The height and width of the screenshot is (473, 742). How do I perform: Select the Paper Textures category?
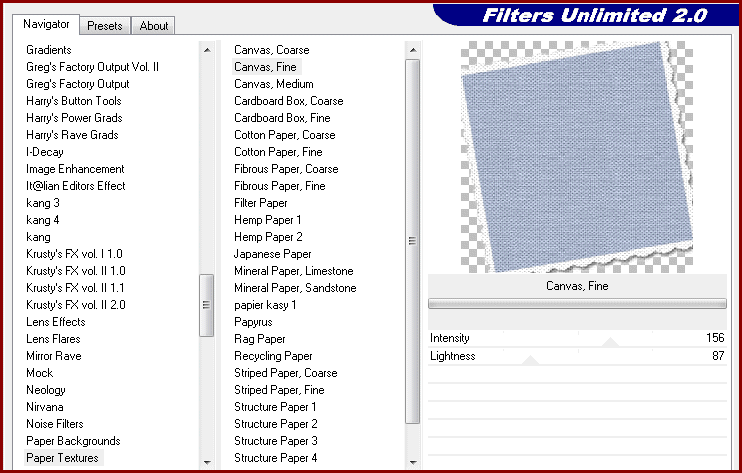pos(62,459)
